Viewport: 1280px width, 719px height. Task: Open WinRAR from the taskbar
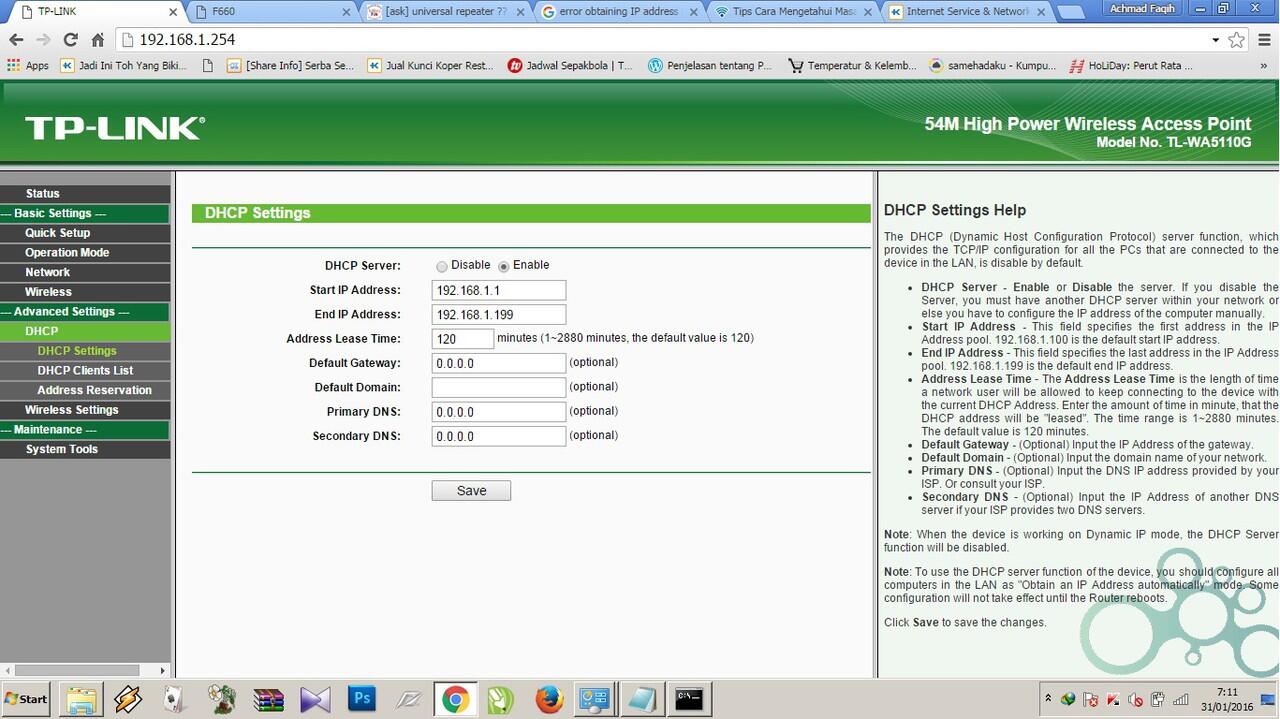pos(269,699)
